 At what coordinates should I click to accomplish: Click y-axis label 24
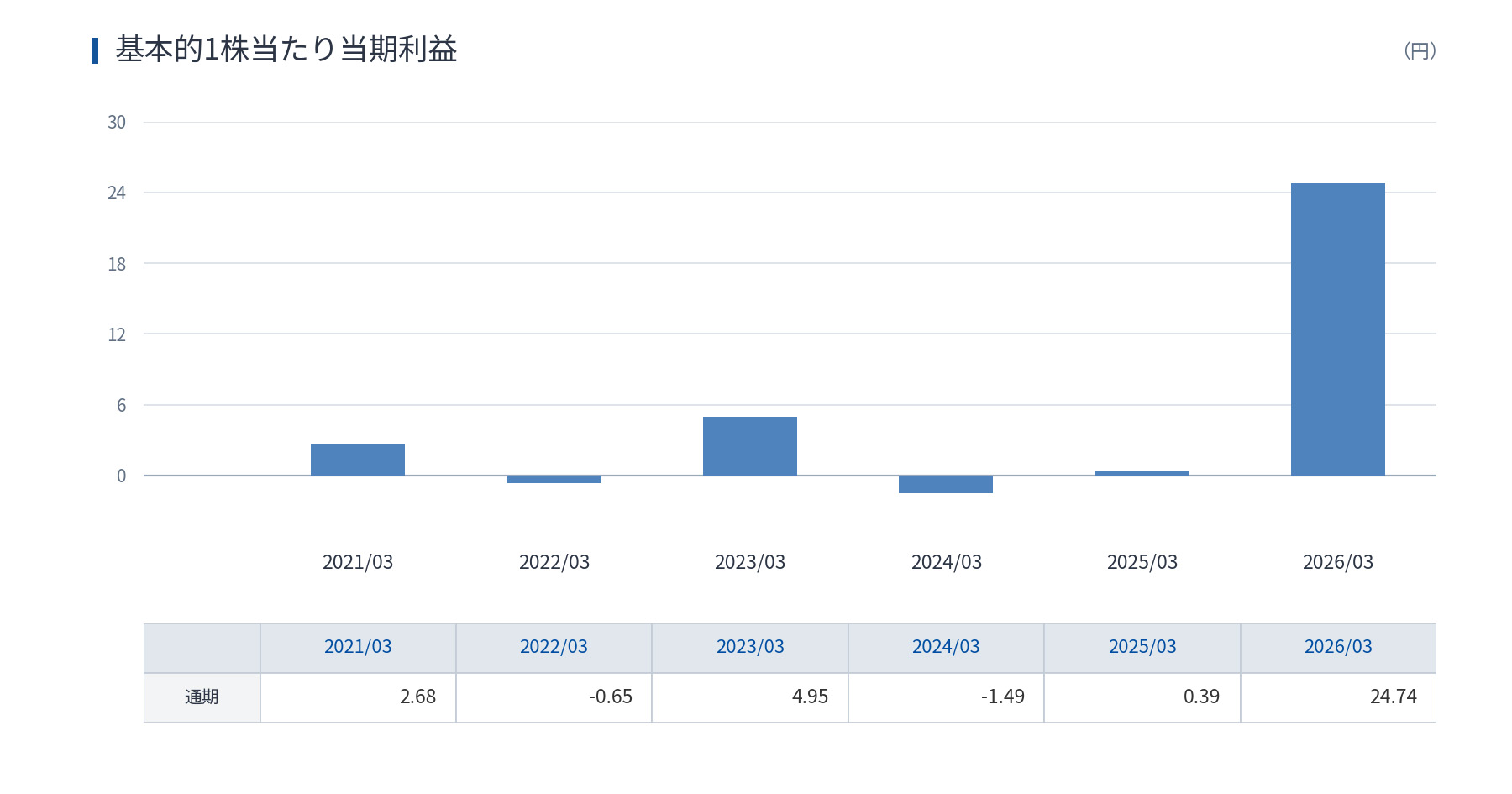tap(117, 193)
